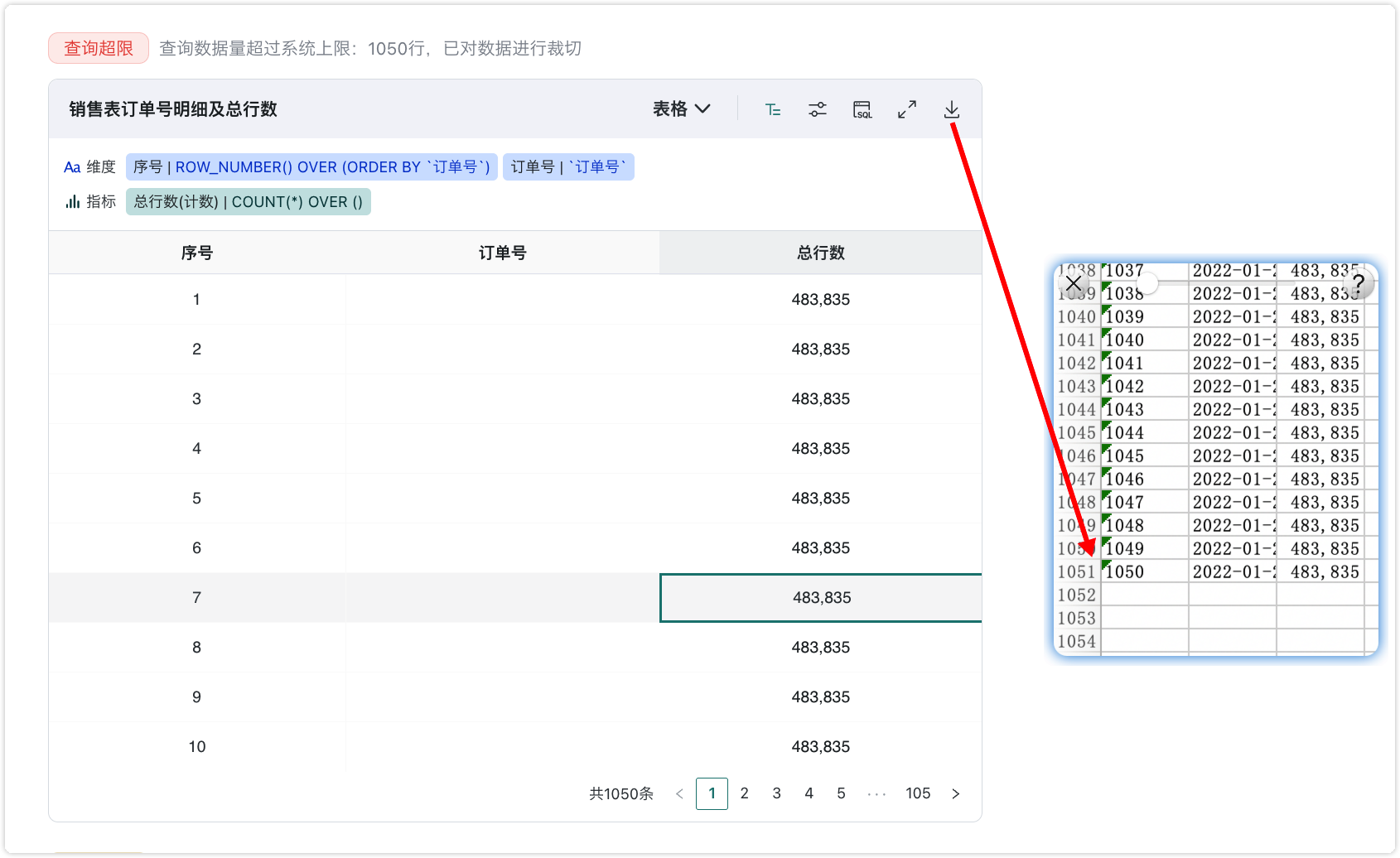Click the help question mark on the preview popup
The width and height of the screenshot is (1400, 858).
(x=1359, y=284)
